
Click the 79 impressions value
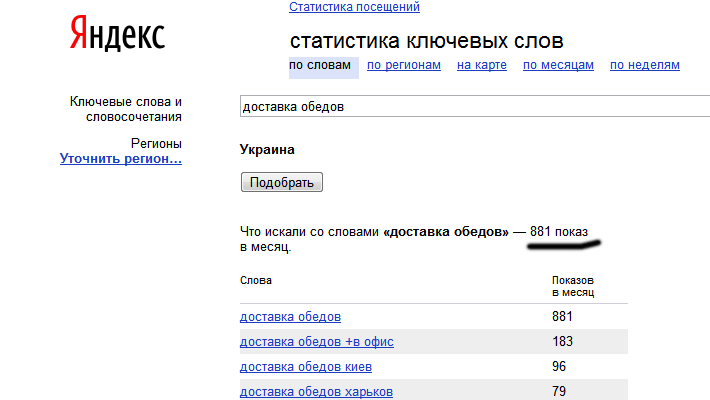(x=559, y=391)
